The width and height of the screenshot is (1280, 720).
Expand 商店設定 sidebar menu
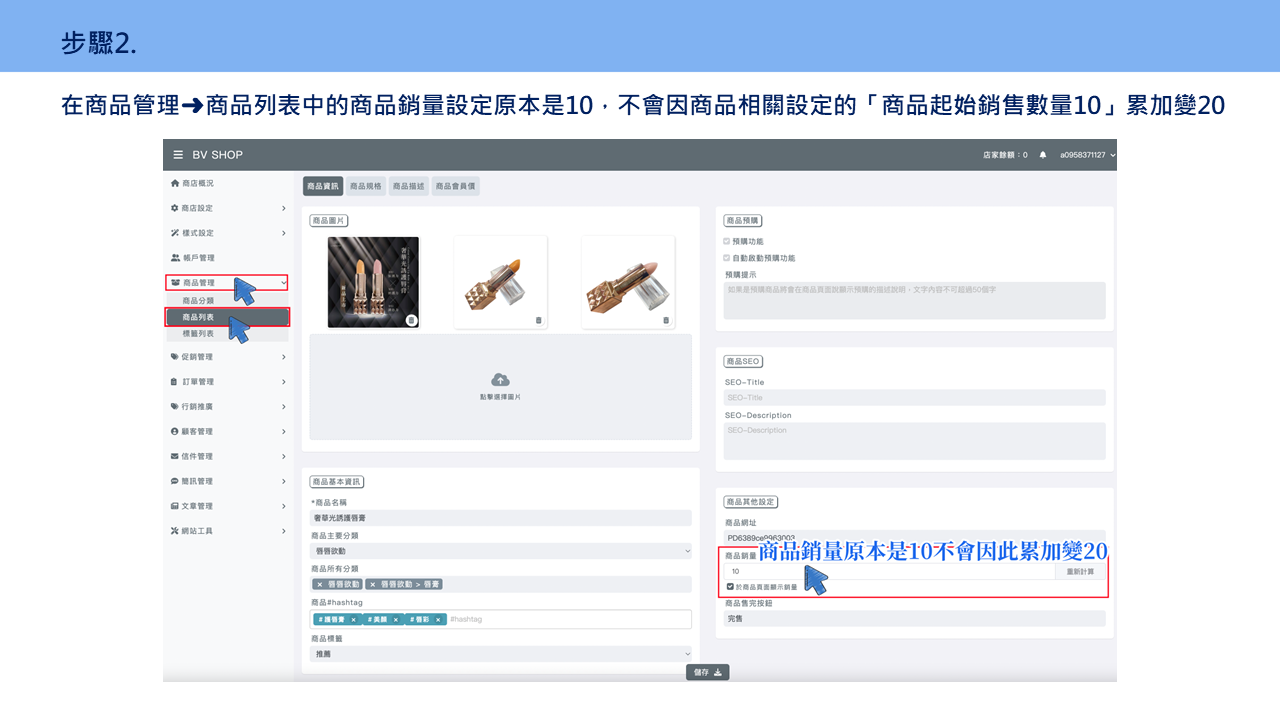point(229,208)
